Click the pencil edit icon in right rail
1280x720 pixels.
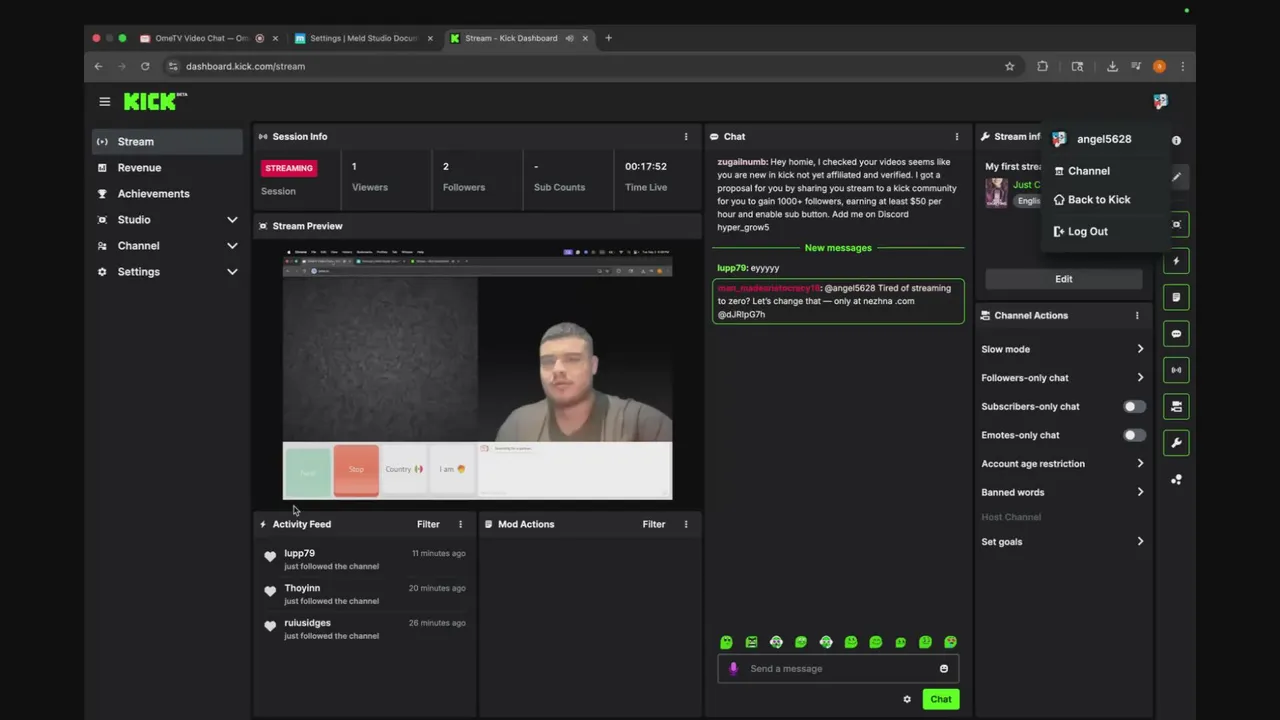[1176, 177]
